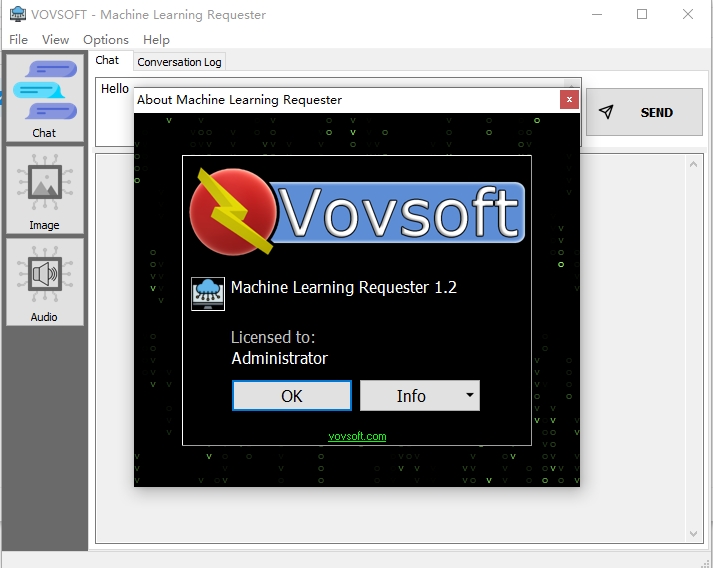
Task: Open the Chat panel in sidebar
Action: pyautogui.click(x=45, y=98)
